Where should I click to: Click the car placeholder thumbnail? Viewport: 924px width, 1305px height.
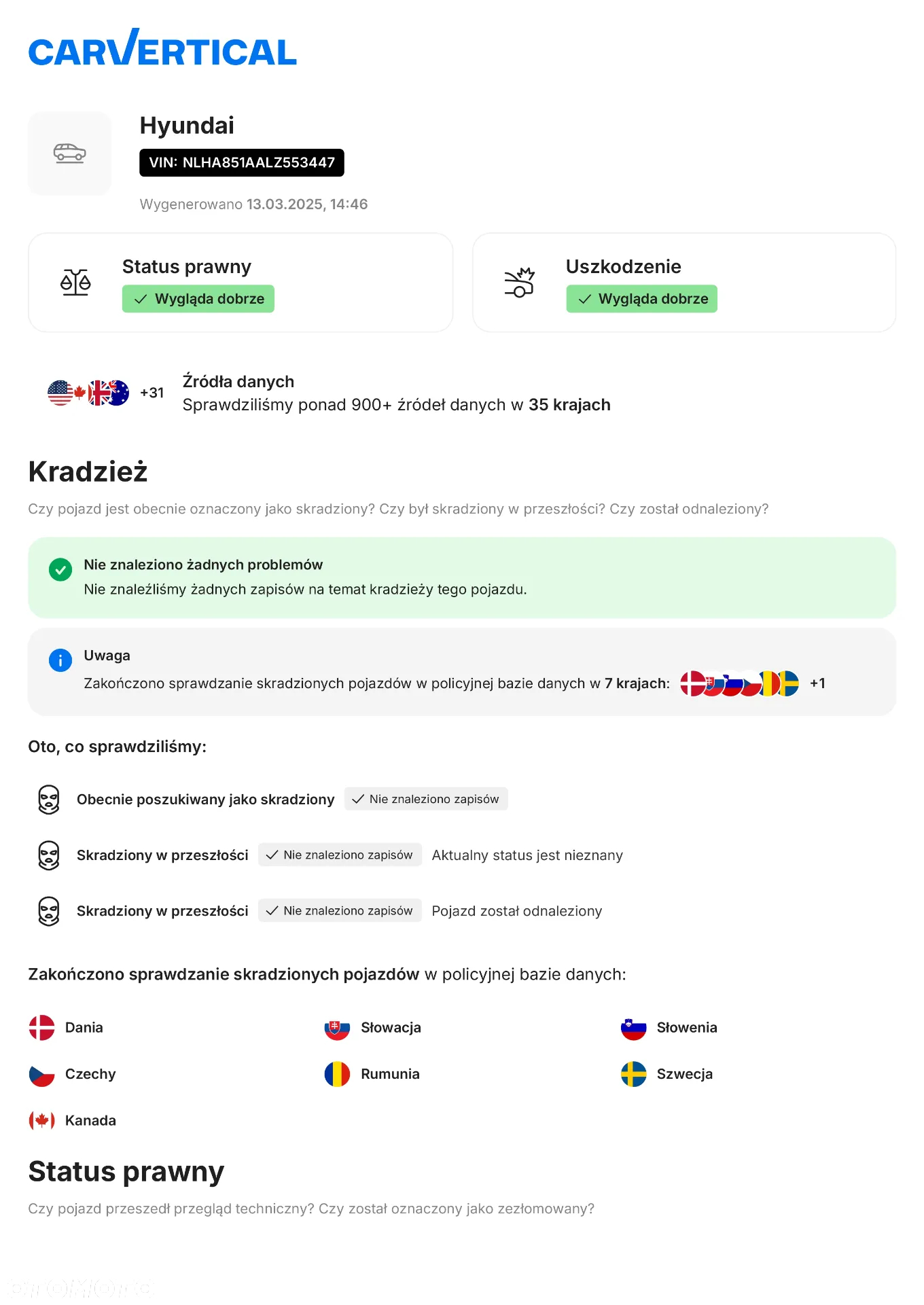click(x=70, y=154)
